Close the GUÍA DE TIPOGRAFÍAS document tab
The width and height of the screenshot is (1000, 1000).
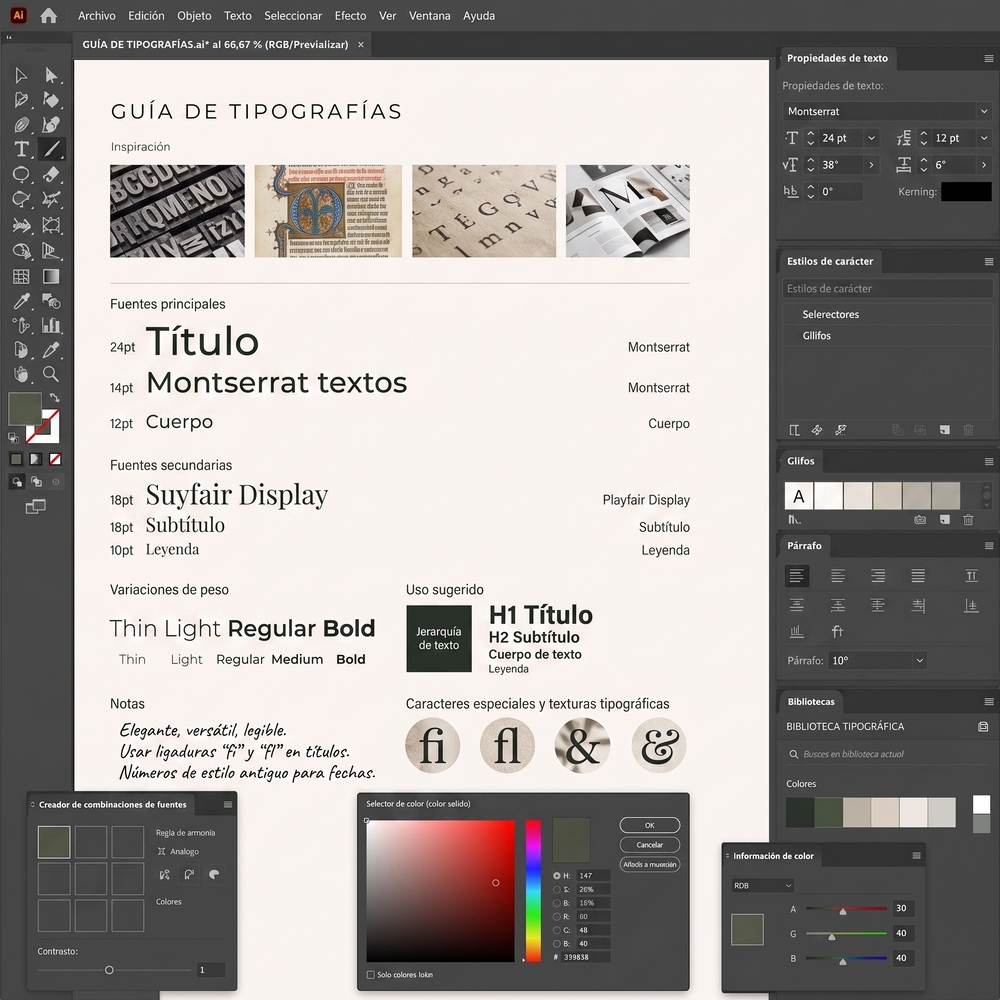point(360,45)
